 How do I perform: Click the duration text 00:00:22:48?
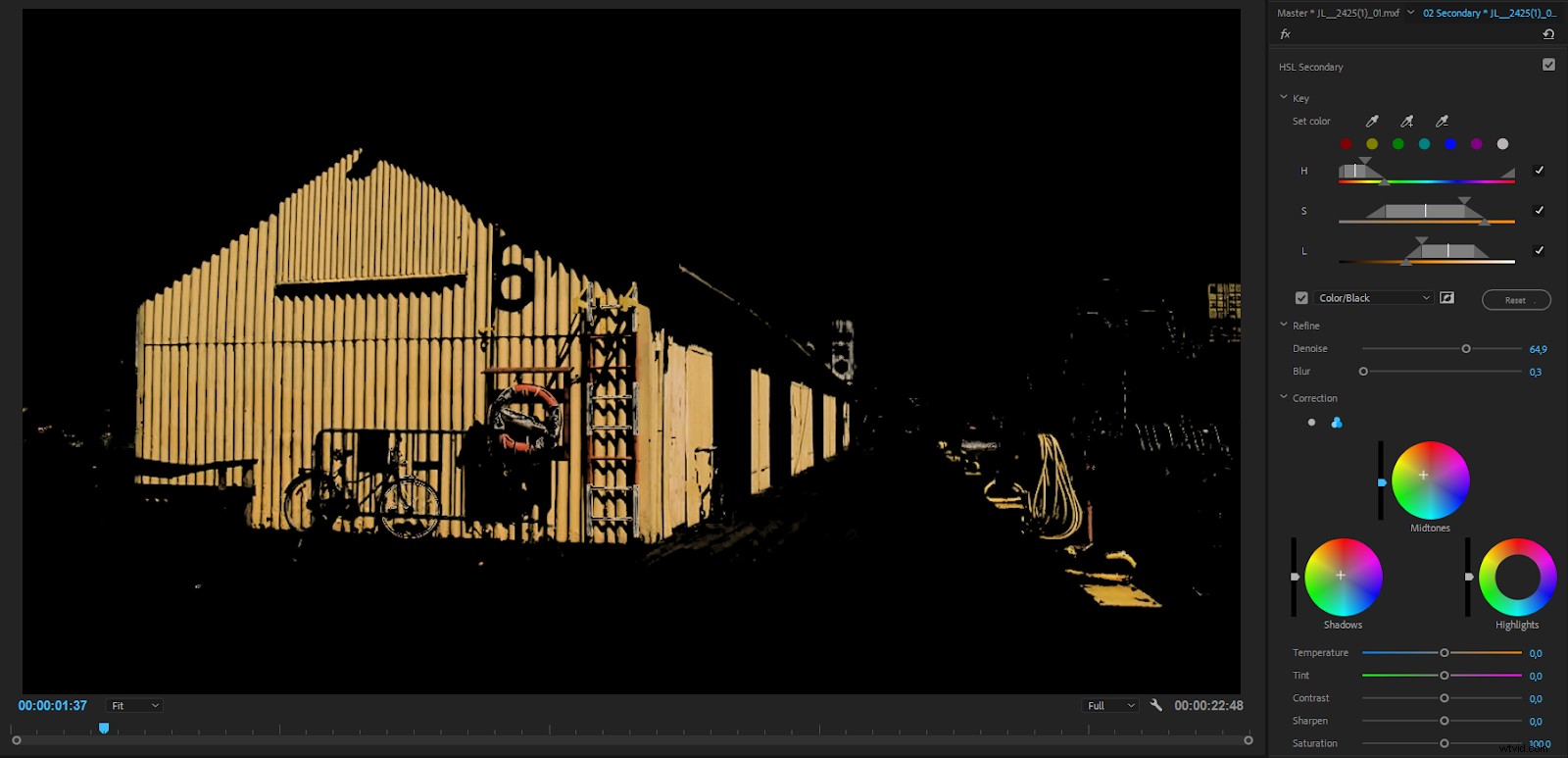tap(1208, 706)
